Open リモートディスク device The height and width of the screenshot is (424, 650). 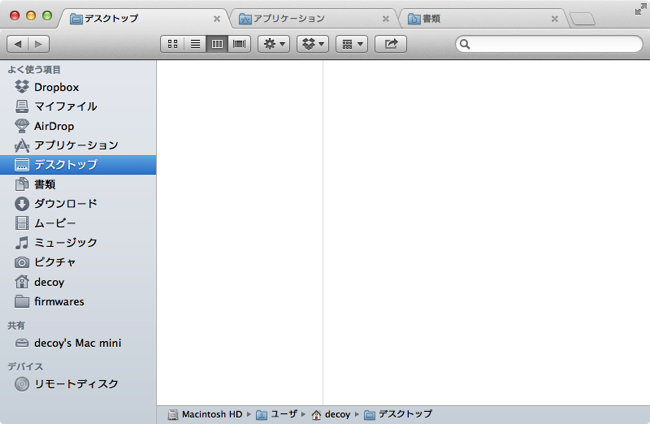coord(78,384)
